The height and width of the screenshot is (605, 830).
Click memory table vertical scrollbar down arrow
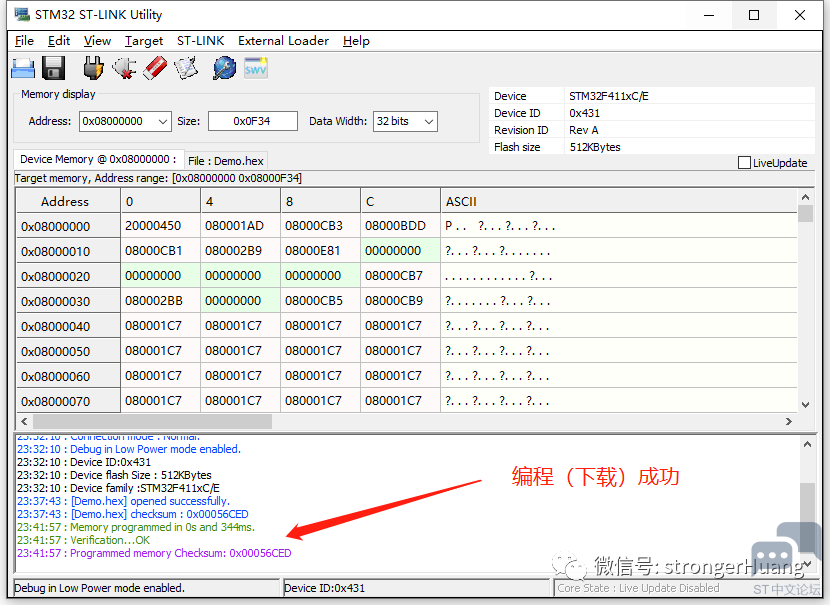[805, 405]
